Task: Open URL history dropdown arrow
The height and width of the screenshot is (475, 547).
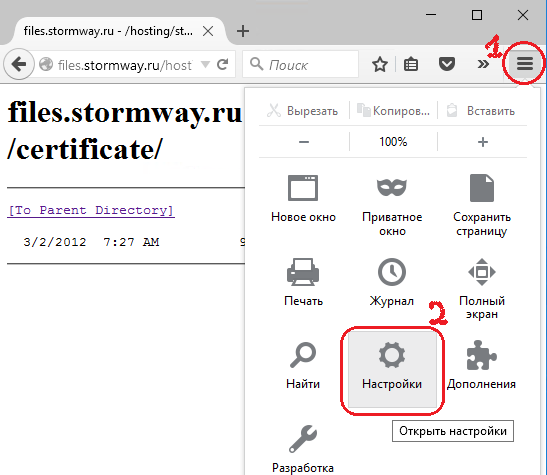Action: [x=205, y=65]
